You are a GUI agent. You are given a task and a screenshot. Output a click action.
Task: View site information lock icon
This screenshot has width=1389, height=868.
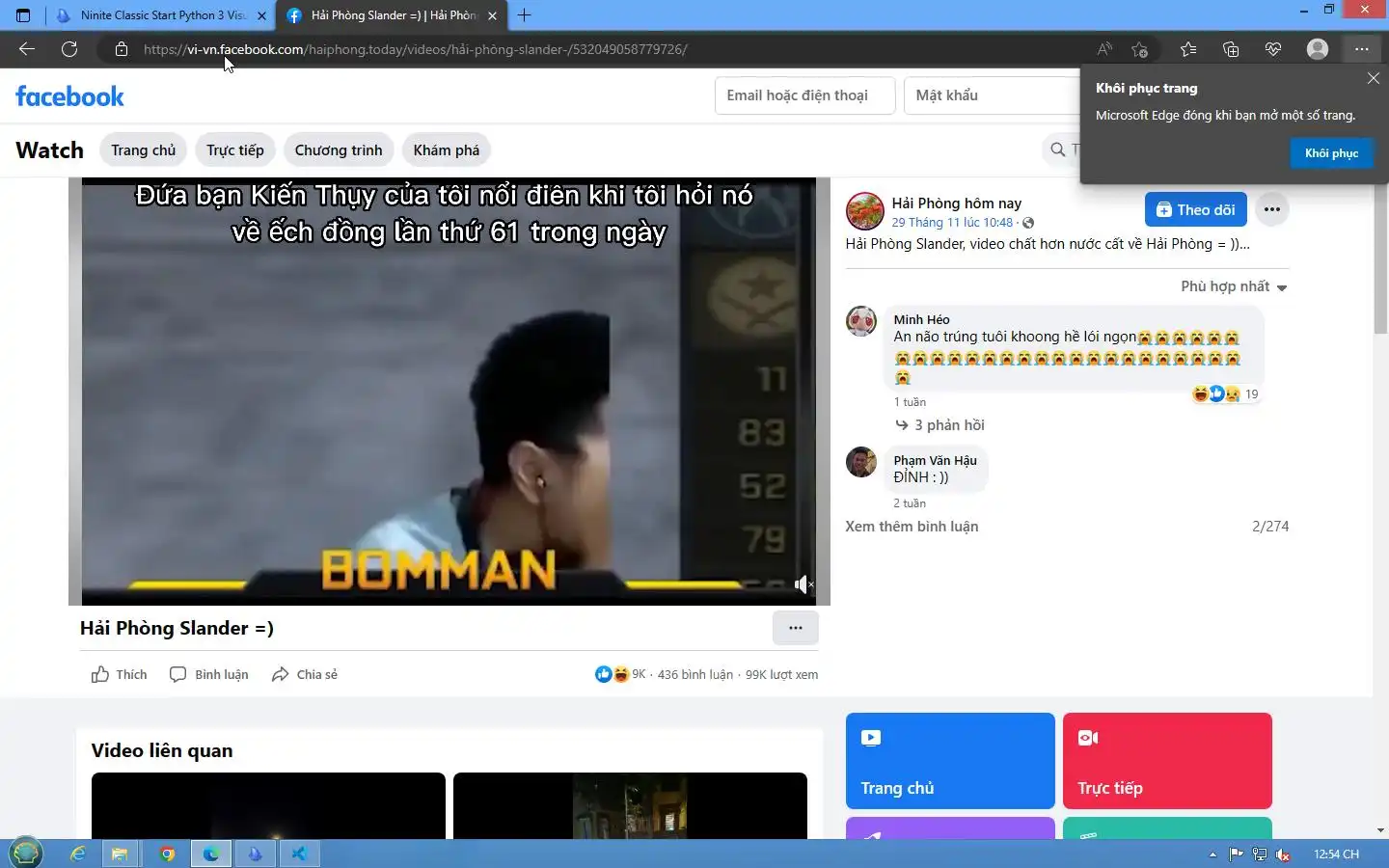tap(122, 49)
